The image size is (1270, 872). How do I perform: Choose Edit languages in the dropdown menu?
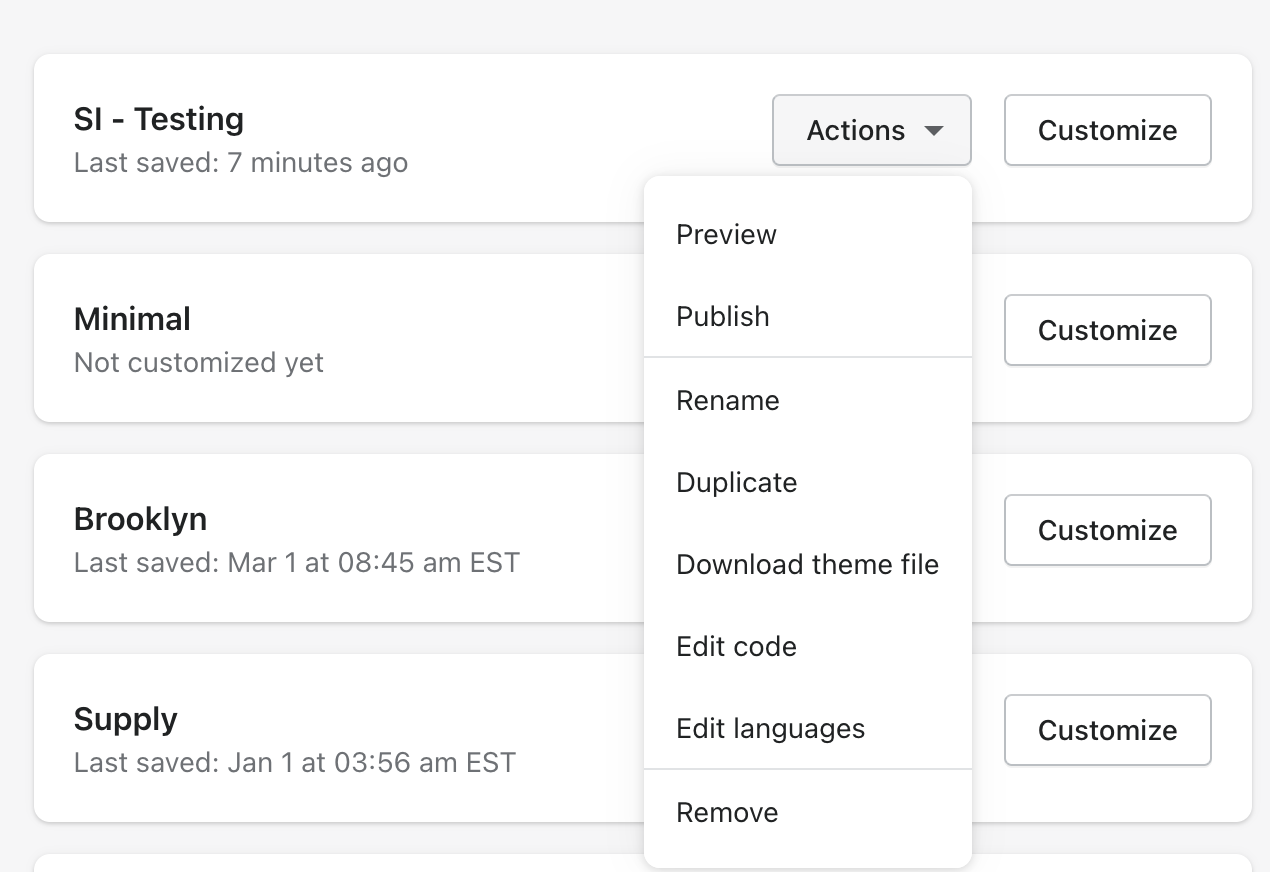[771, 729]
